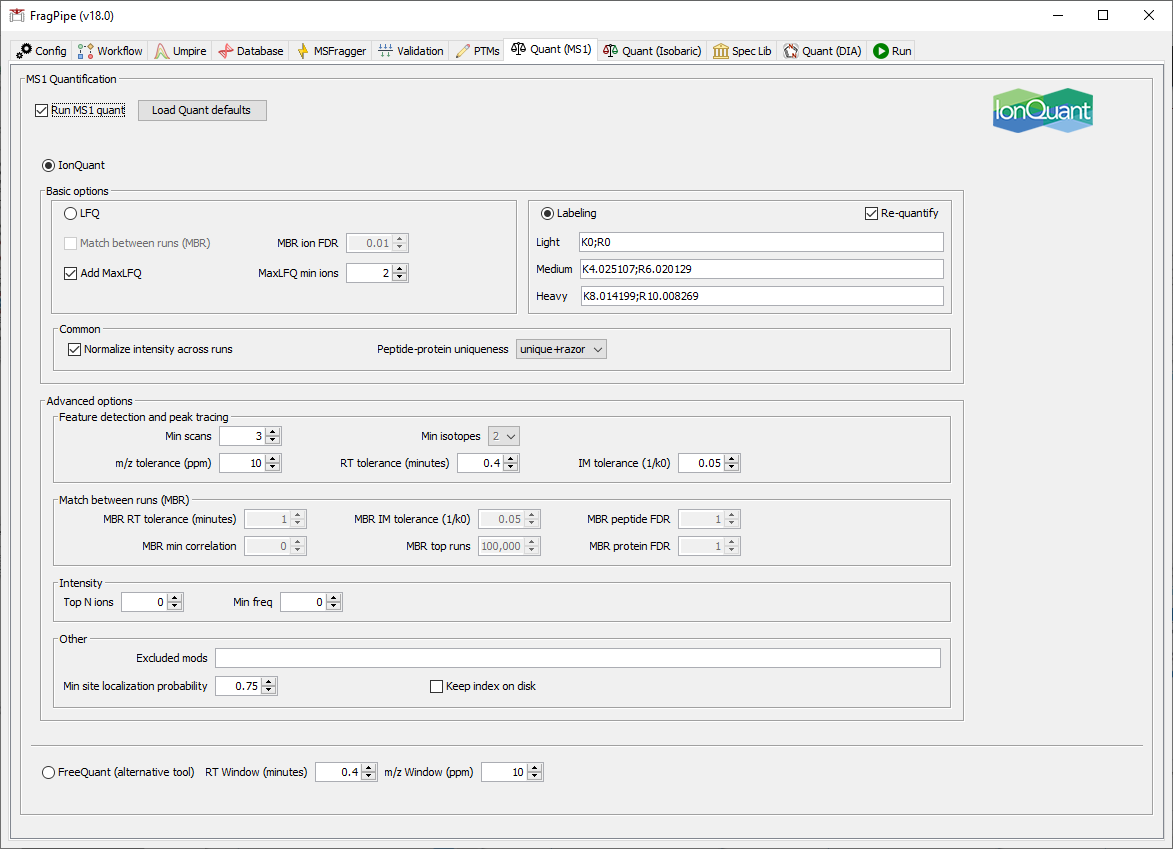Click the Top N ions value field
Viewport: 1173px width, 849px height.
(x=144, y=602)
